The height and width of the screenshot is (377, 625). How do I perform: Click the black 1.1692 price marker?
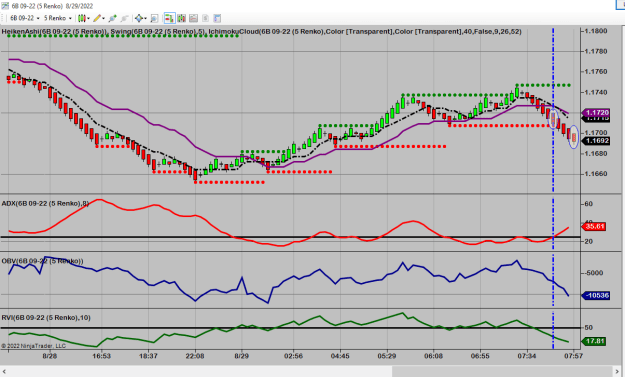click(597, 141)
